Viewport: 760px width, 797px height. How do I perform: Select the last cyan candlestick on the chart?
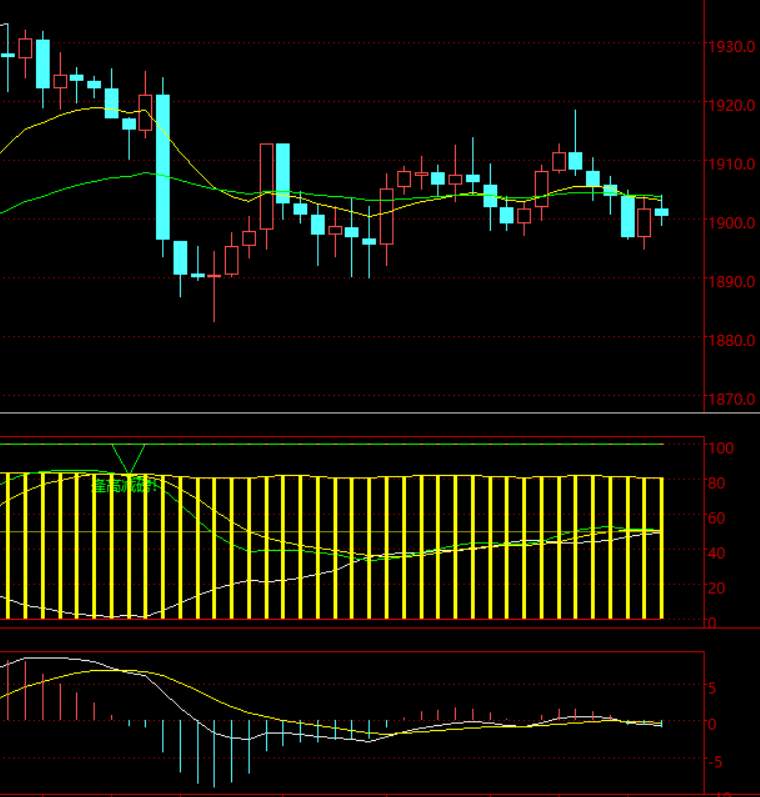coord(661,212)
